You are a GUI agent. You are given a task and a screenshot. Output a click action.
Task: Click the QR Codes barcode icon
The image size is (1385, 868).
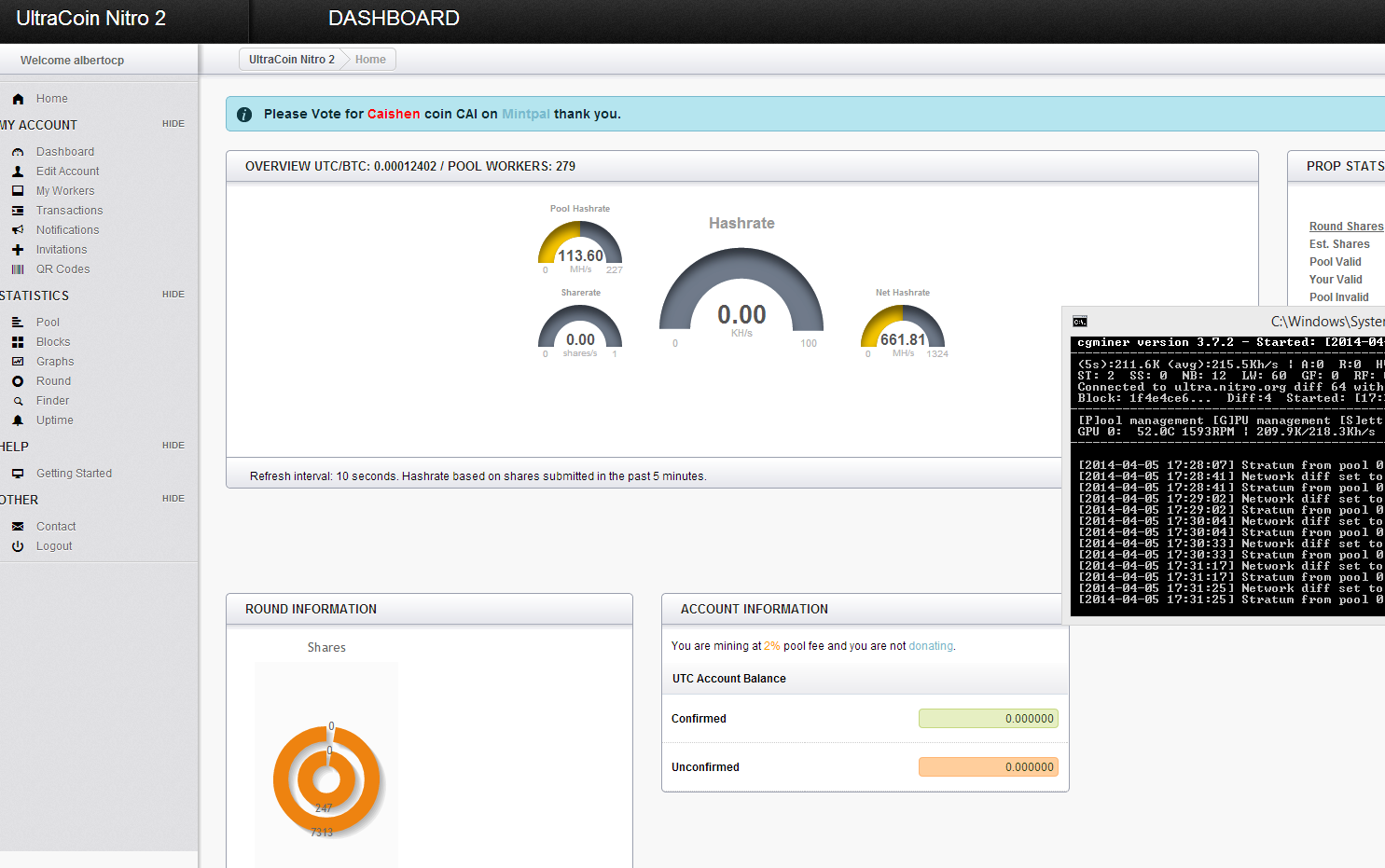pos(18,269)
